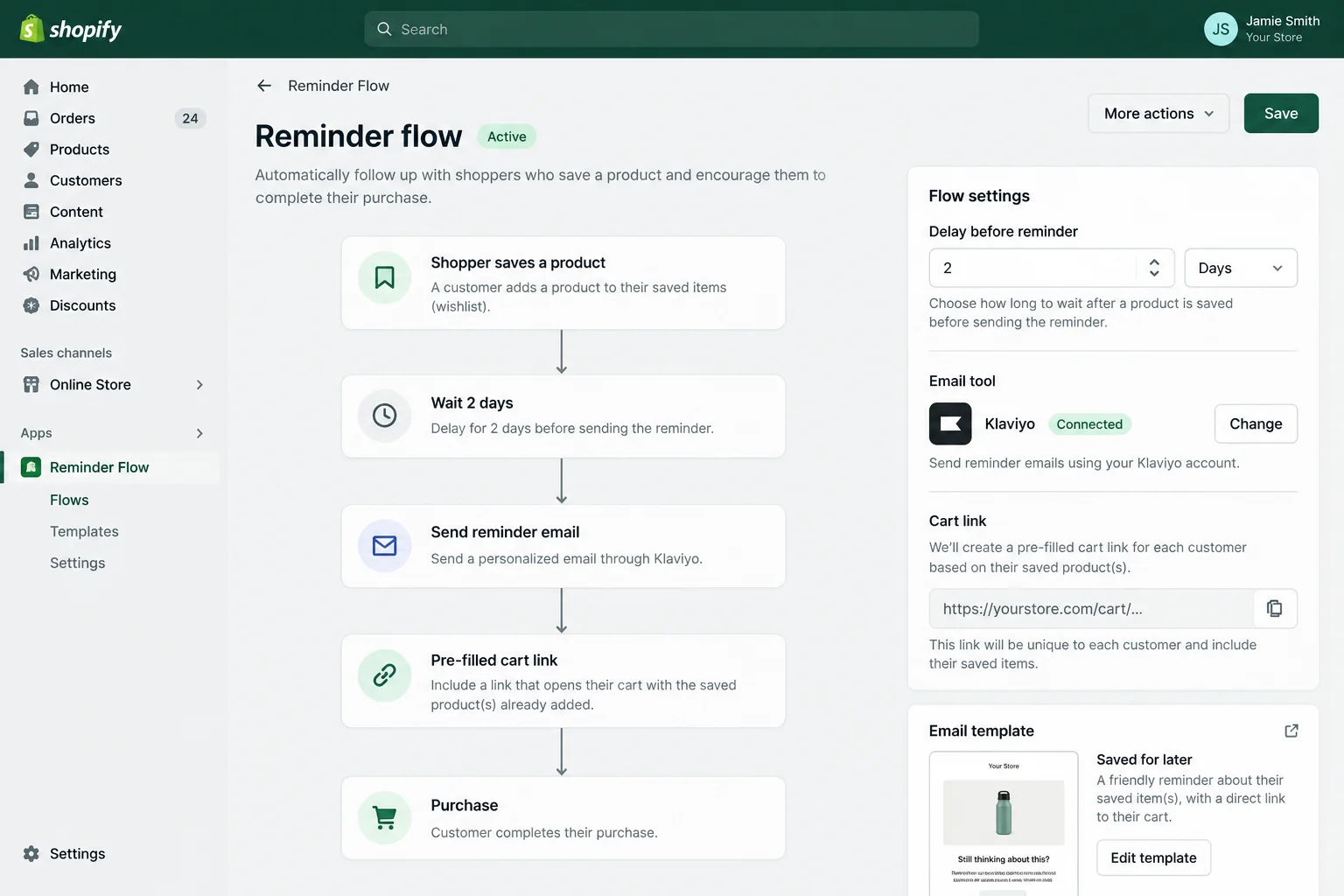Click the Products tag icon

31,150
